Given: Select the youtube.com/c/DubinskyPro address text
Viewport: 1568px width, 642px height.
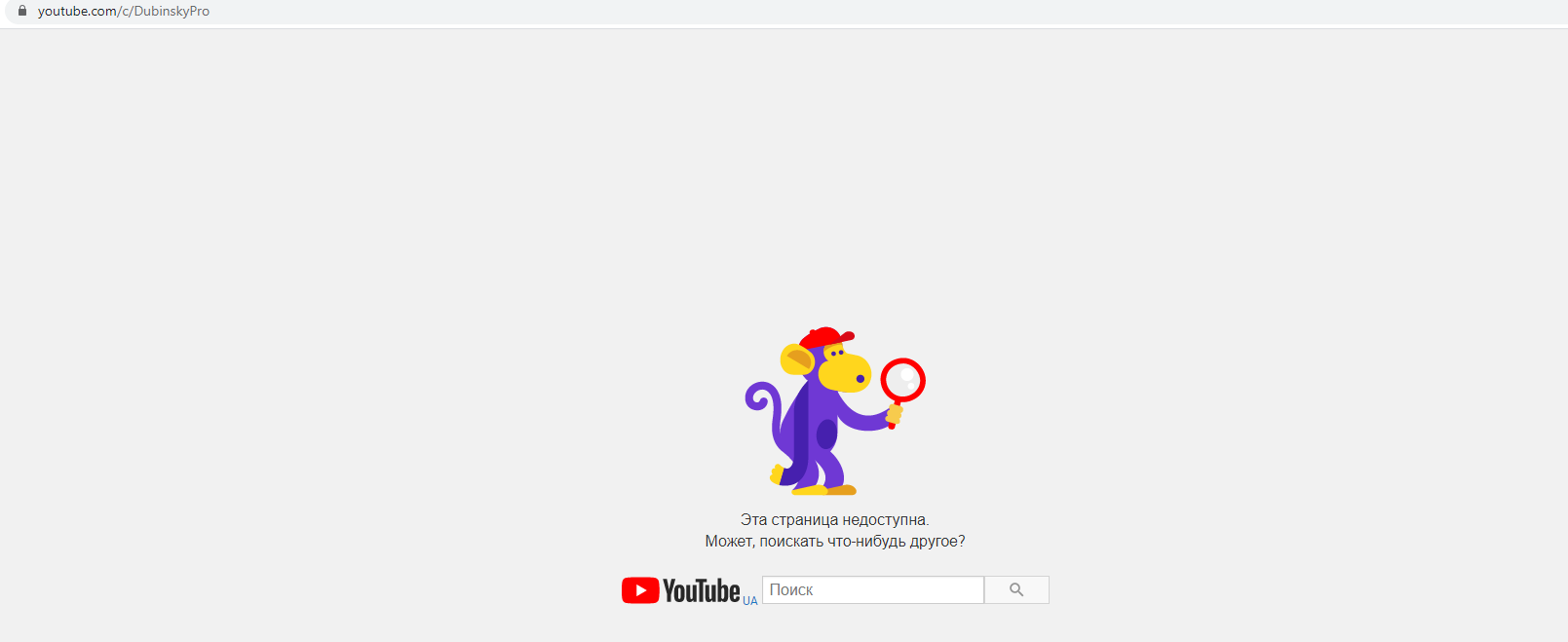Looking at the screenshot, I should tap(124, 11).
